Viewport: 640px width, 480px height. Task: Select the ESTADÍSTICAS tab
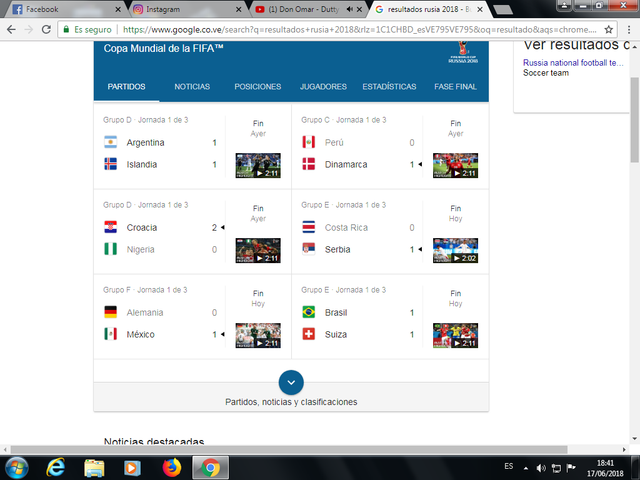click(x=389, y=87)
